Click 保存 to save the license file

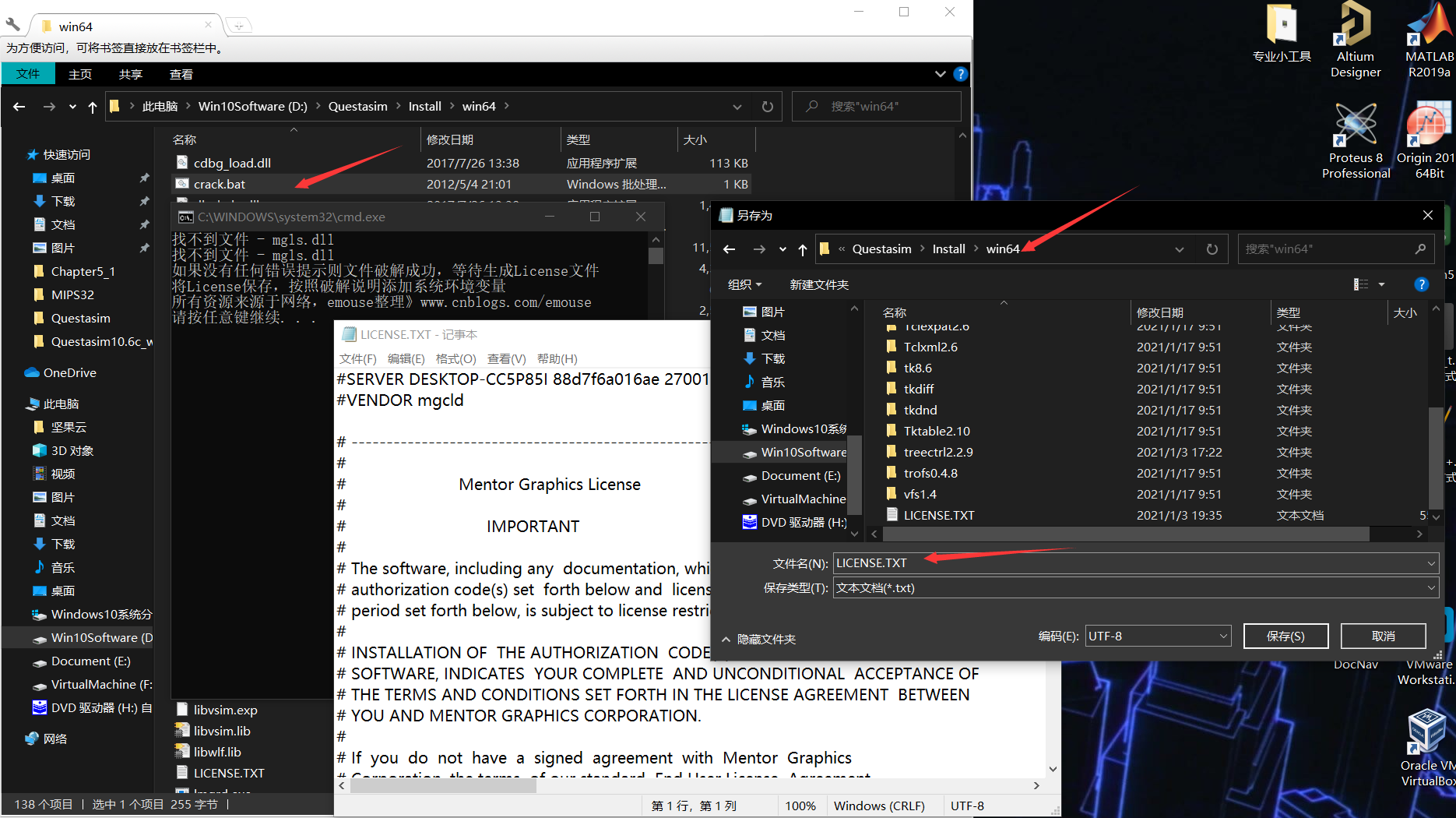pyautogui.click(x=1285, y=636)
